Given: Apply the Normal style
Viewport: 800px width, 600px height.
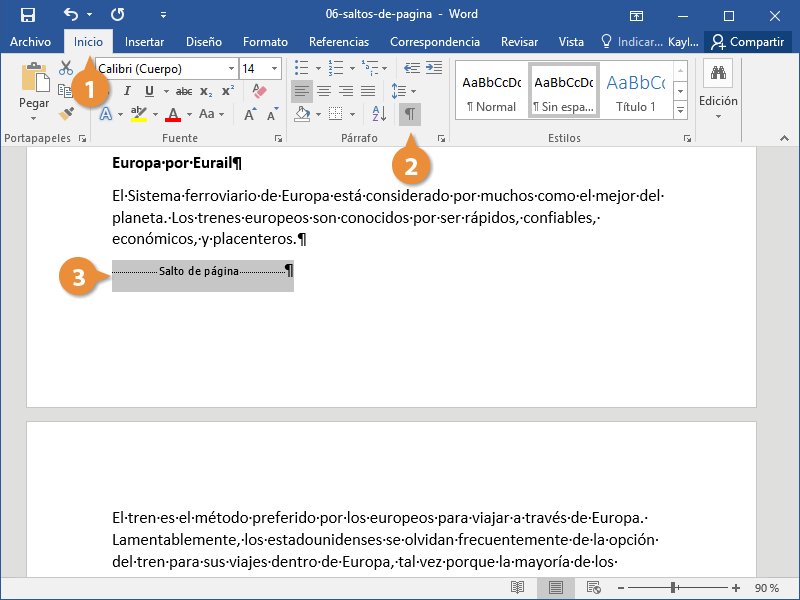Looking at the screenshot, I should (492, 91).
